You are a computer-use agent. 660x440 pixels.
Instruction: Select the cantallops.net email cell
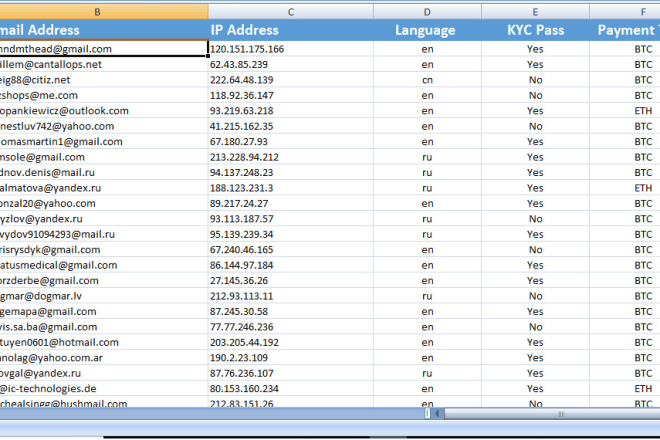click(x=104, y=64)
